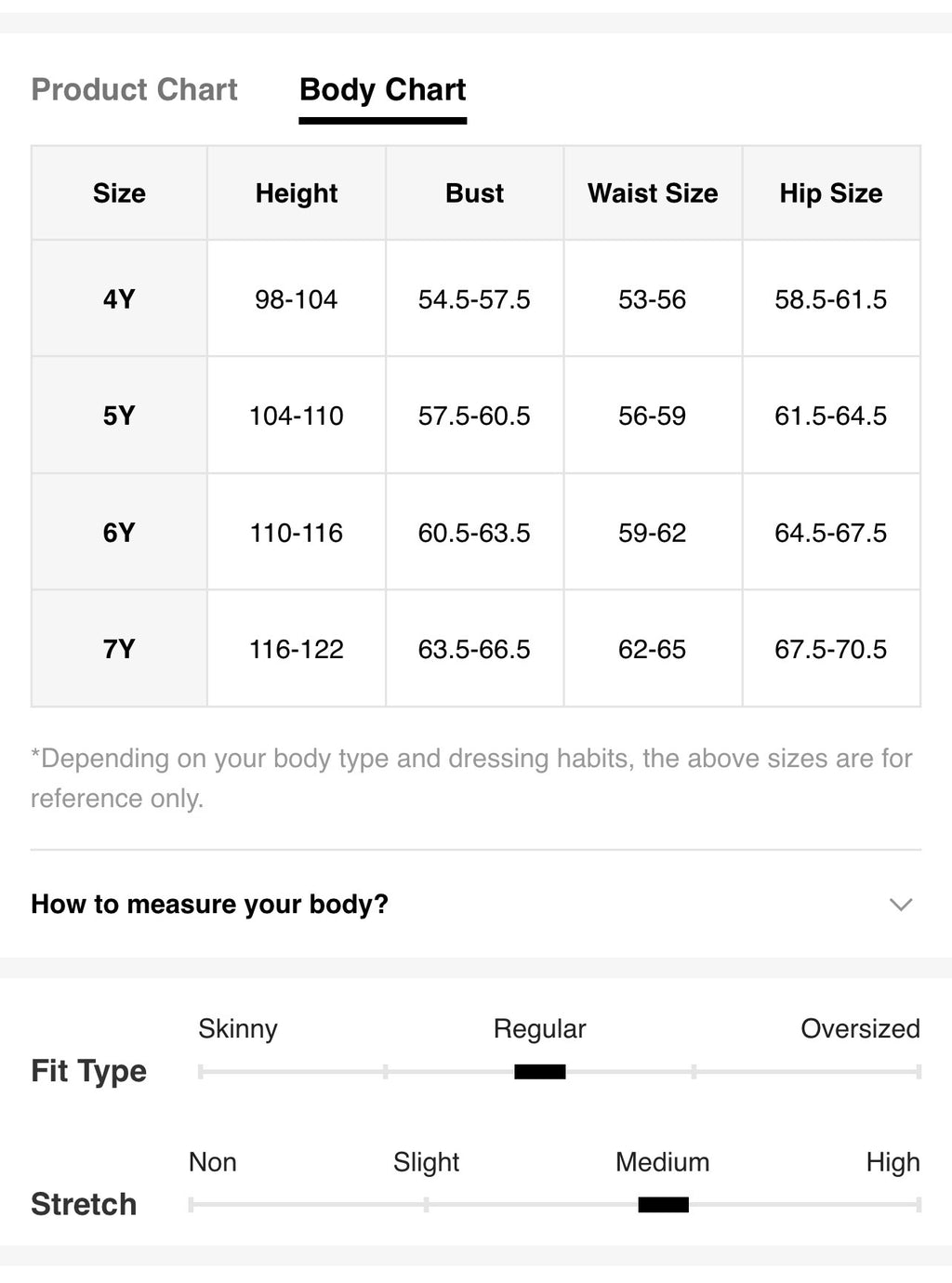The image size is (952, 1283).
Task: Select the 4Y size row
Action: coord(476,298)
